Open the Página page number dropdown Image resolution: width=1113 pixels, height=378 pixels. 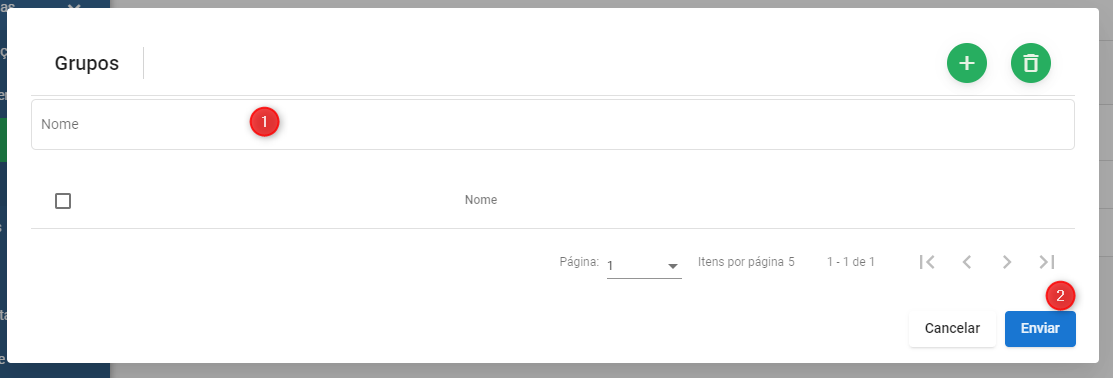pyautogui.click(x=644, y=265)
